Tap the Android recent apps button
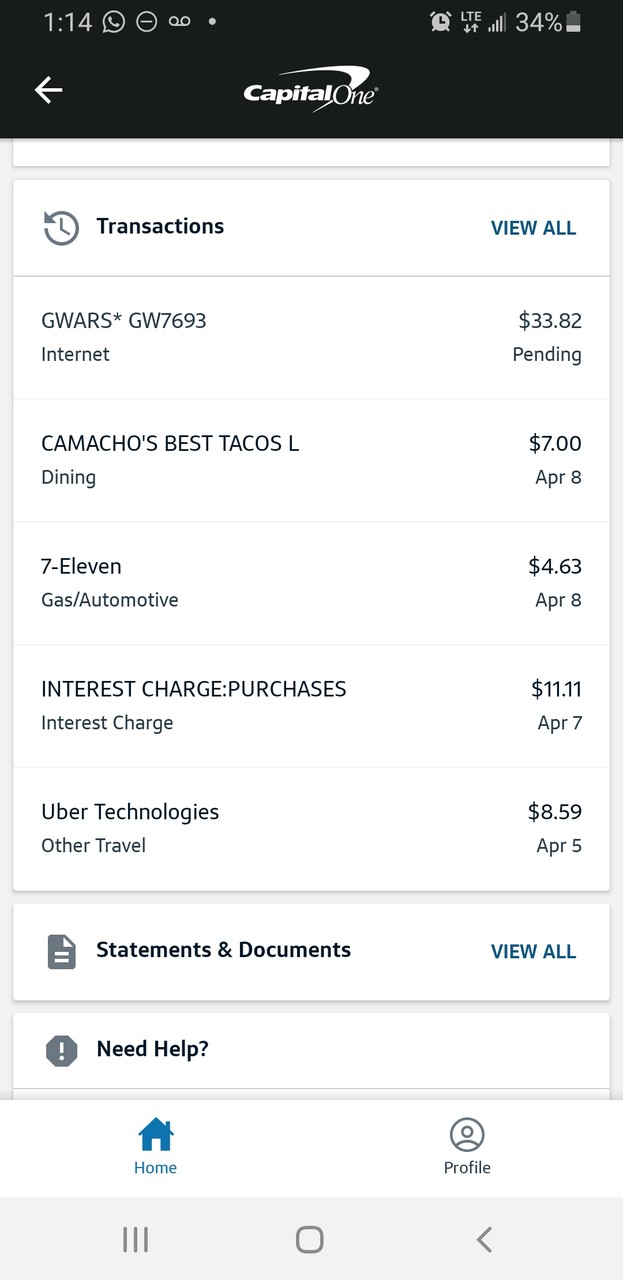The height and width of the screenshot is (1280, 623). click(x=135, y=1240)
